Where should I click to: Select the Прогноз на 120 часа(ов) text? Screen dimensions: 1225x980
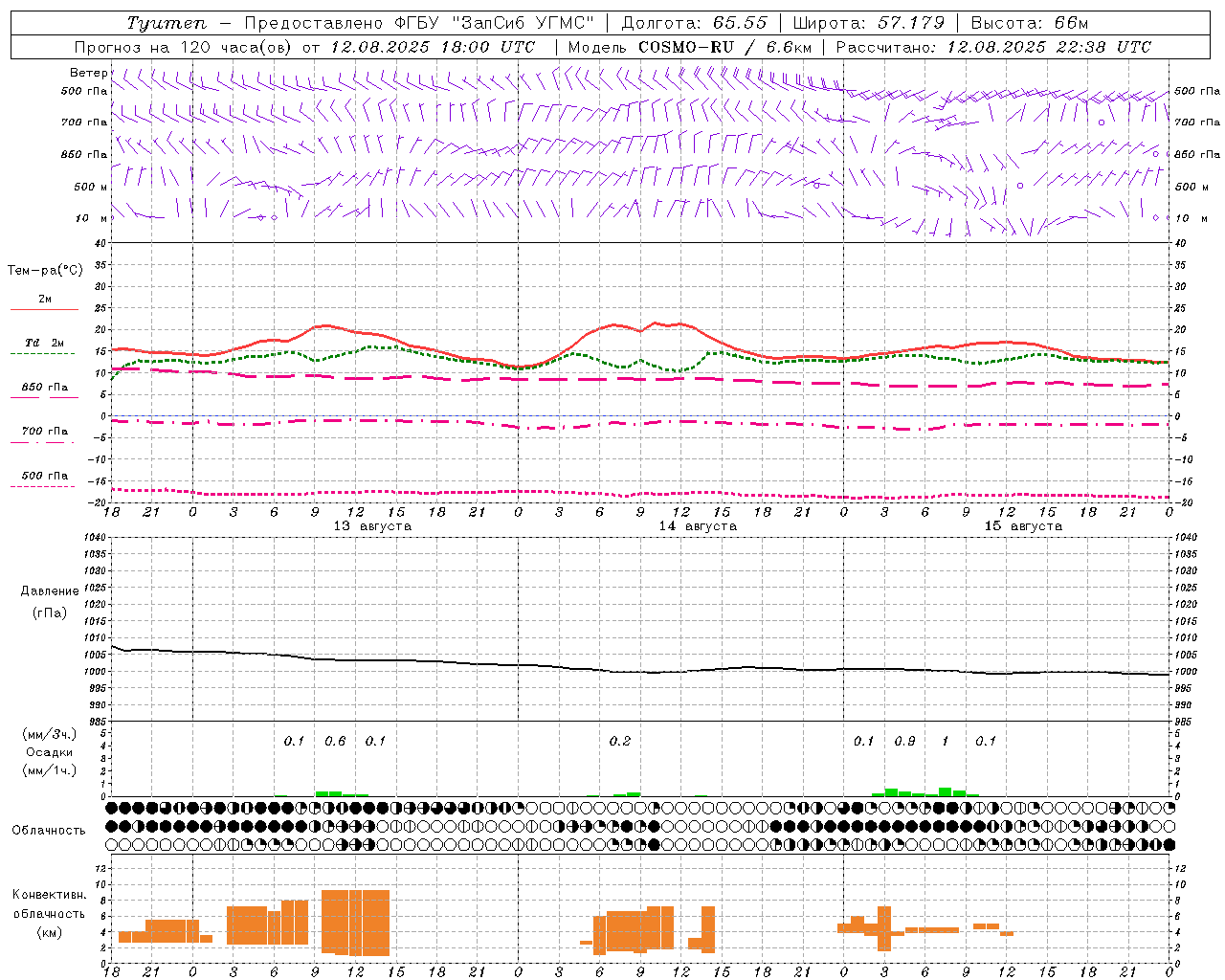pyautogui.click(x=185, y=47)
